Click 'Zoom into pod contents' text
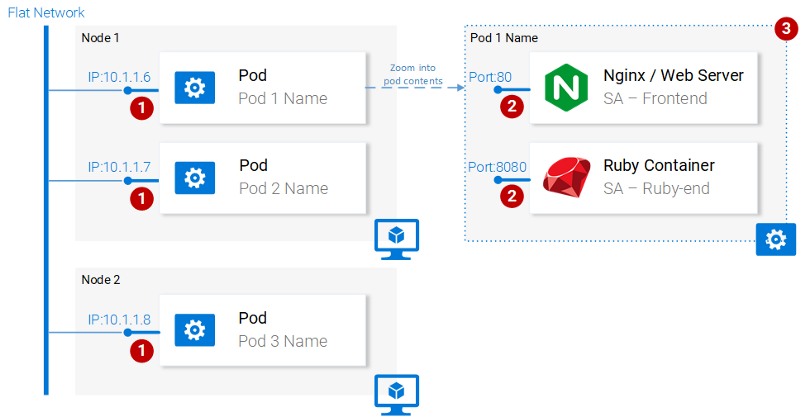 pos(414,73)
